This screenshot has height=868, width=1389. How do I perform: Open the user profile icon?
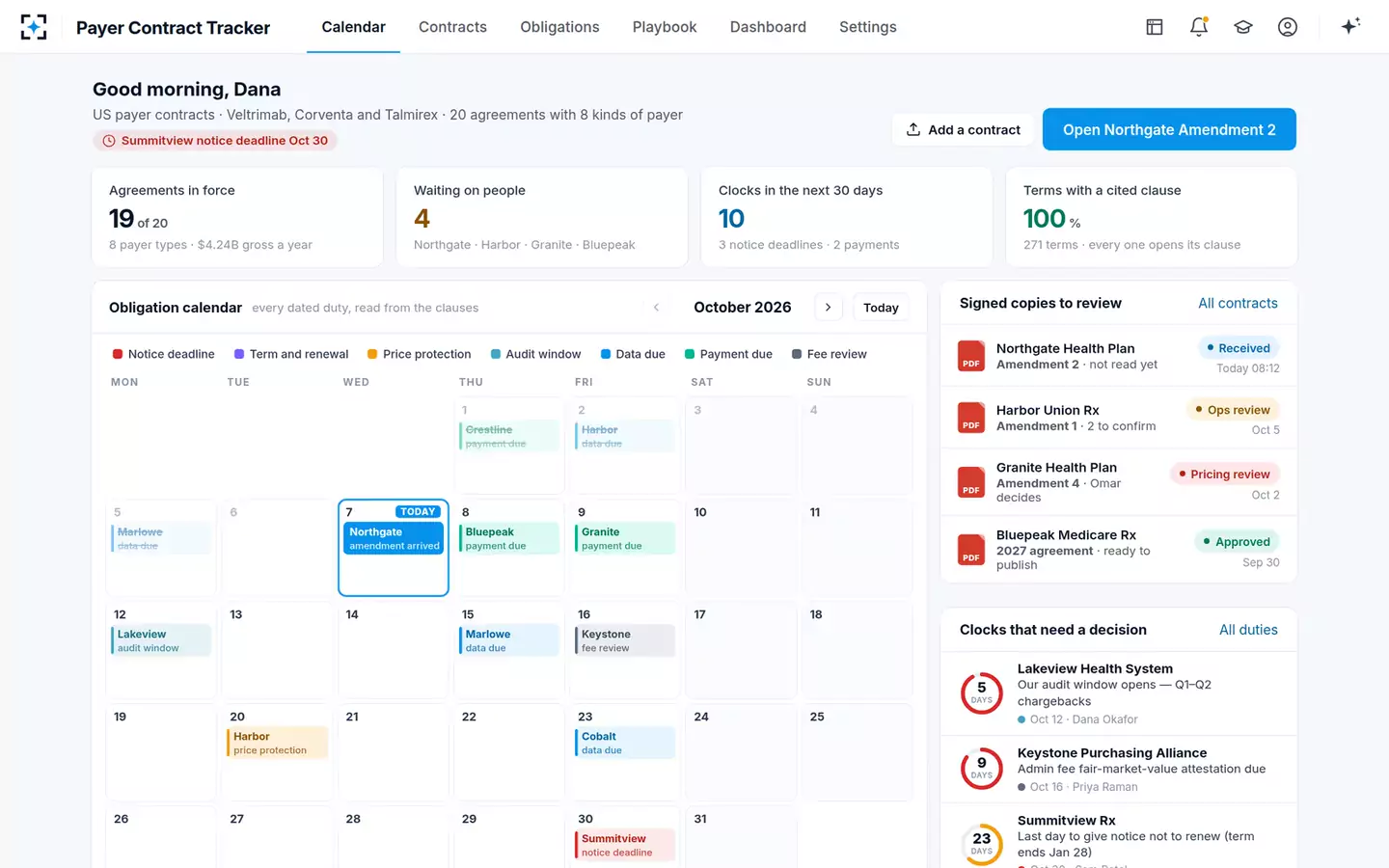click(x=1288, y=27)
